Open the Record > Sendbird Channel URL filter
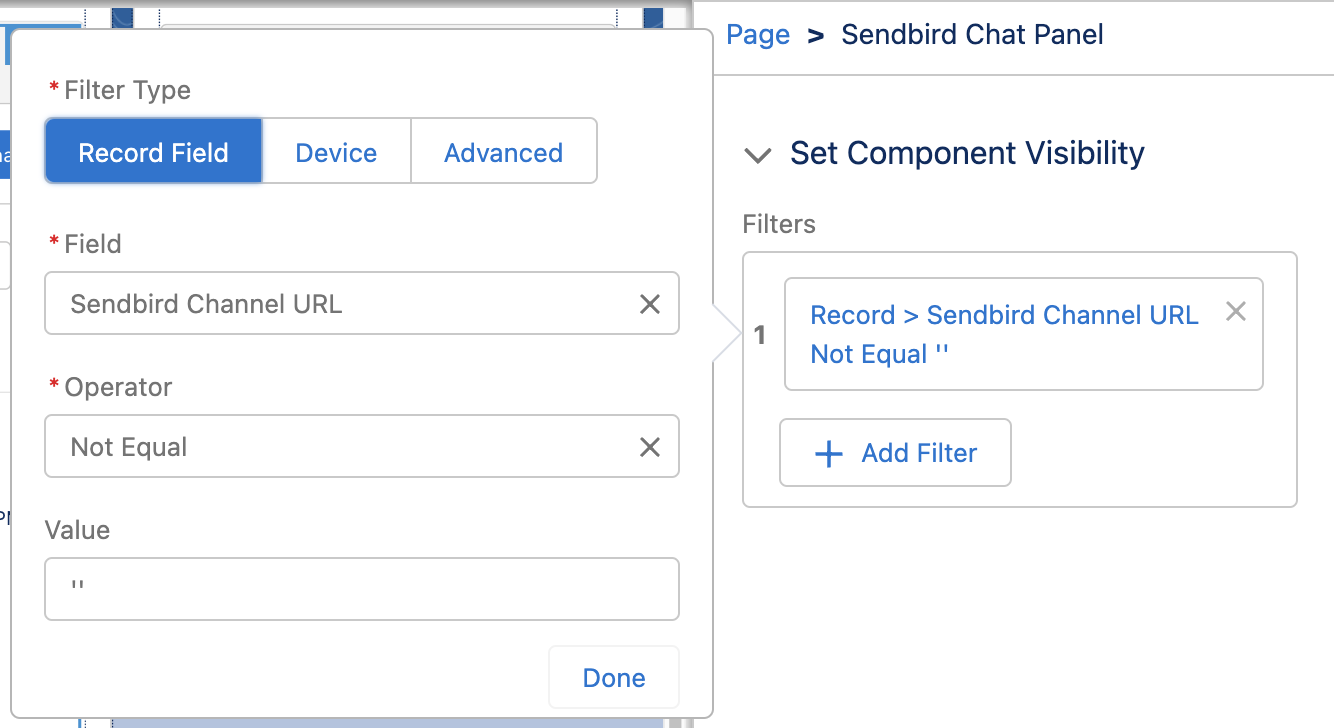The image size is (1334, 728). [1004, 335]
